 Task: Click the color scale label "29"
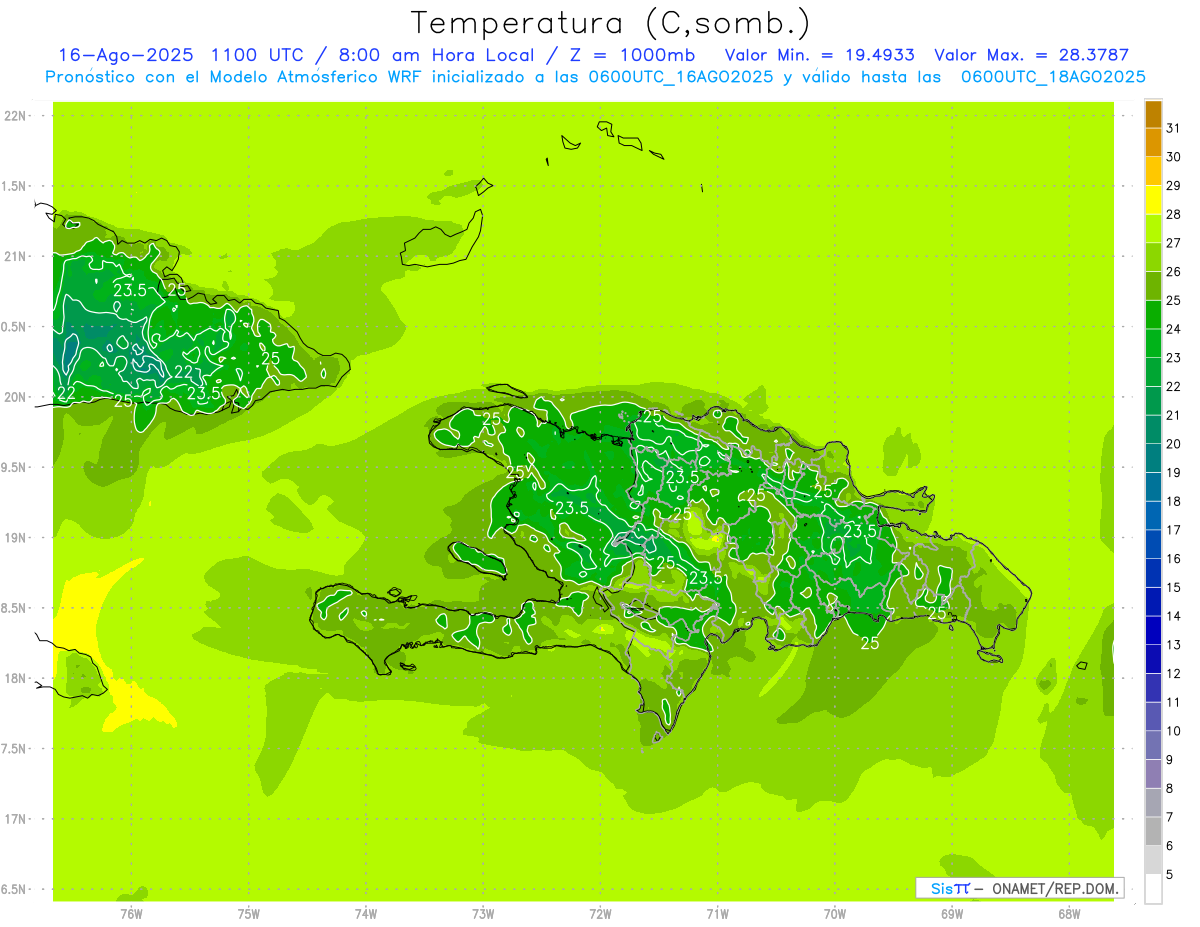click(x=1174, y=185)
